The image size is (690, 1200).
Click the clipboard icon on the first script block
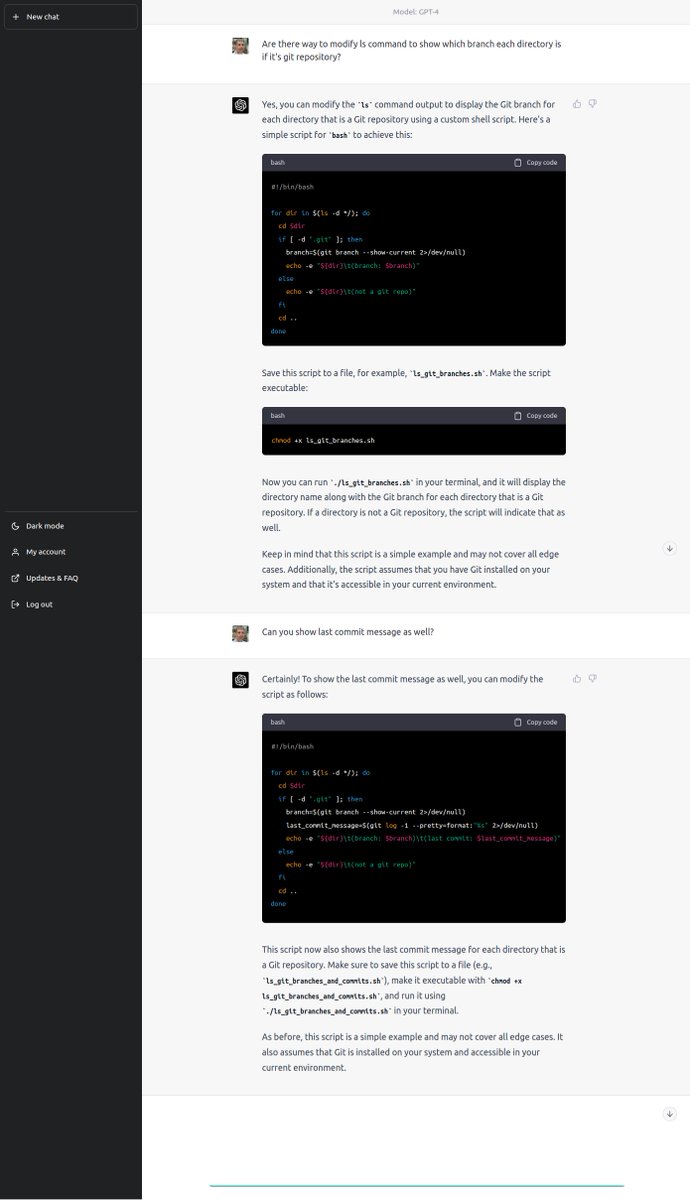click(517, 162)
